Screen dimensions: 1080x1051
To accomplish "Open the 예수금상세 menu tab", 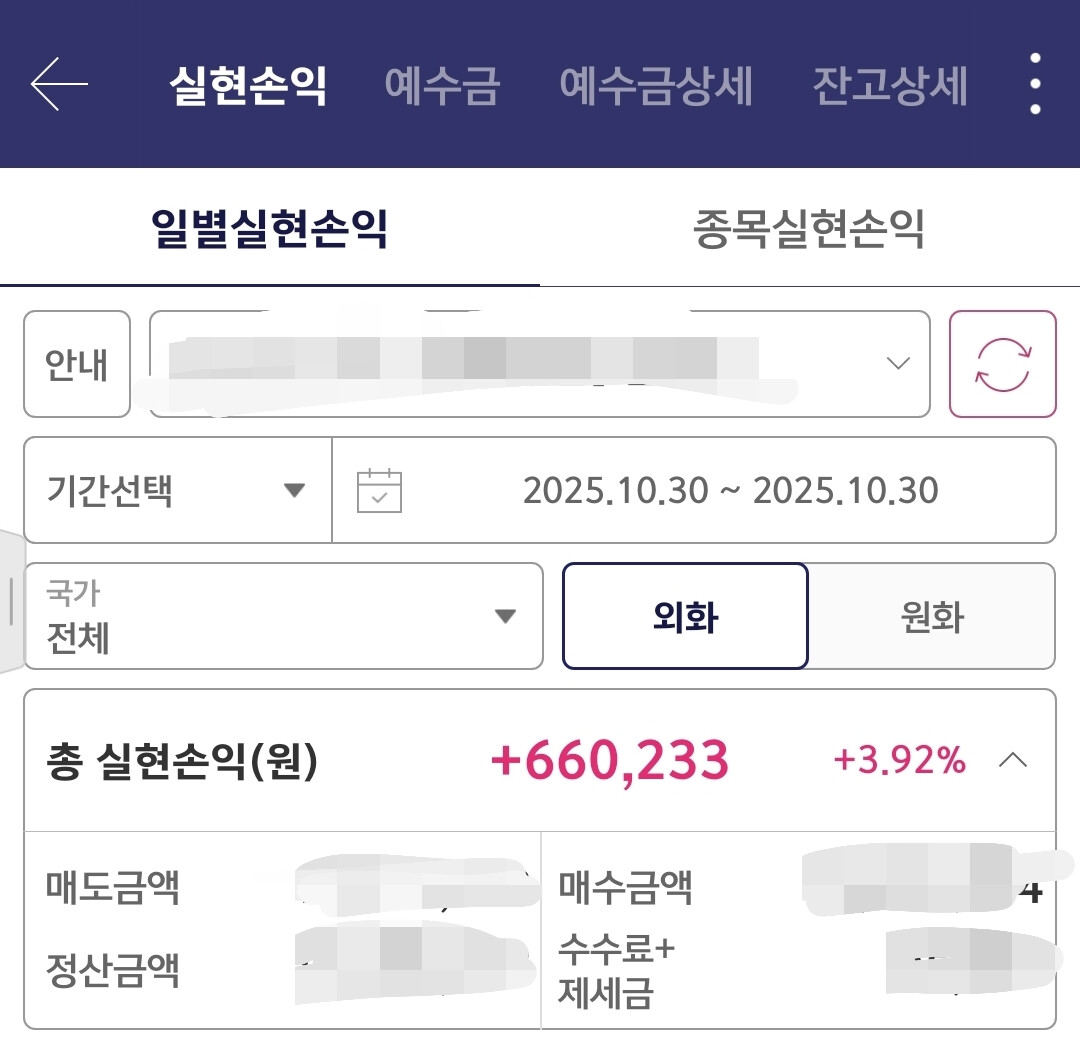I will [655, 86].
